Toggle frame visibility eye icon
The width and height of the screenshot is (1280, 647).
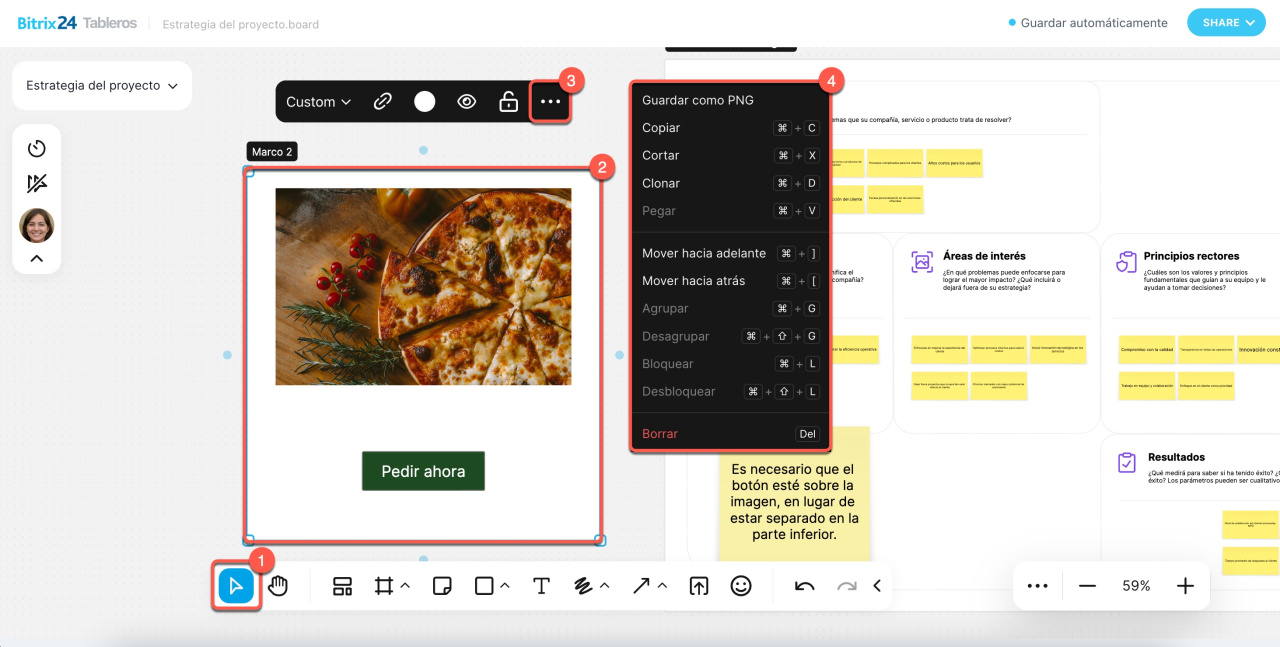click(x=466, y=101)
